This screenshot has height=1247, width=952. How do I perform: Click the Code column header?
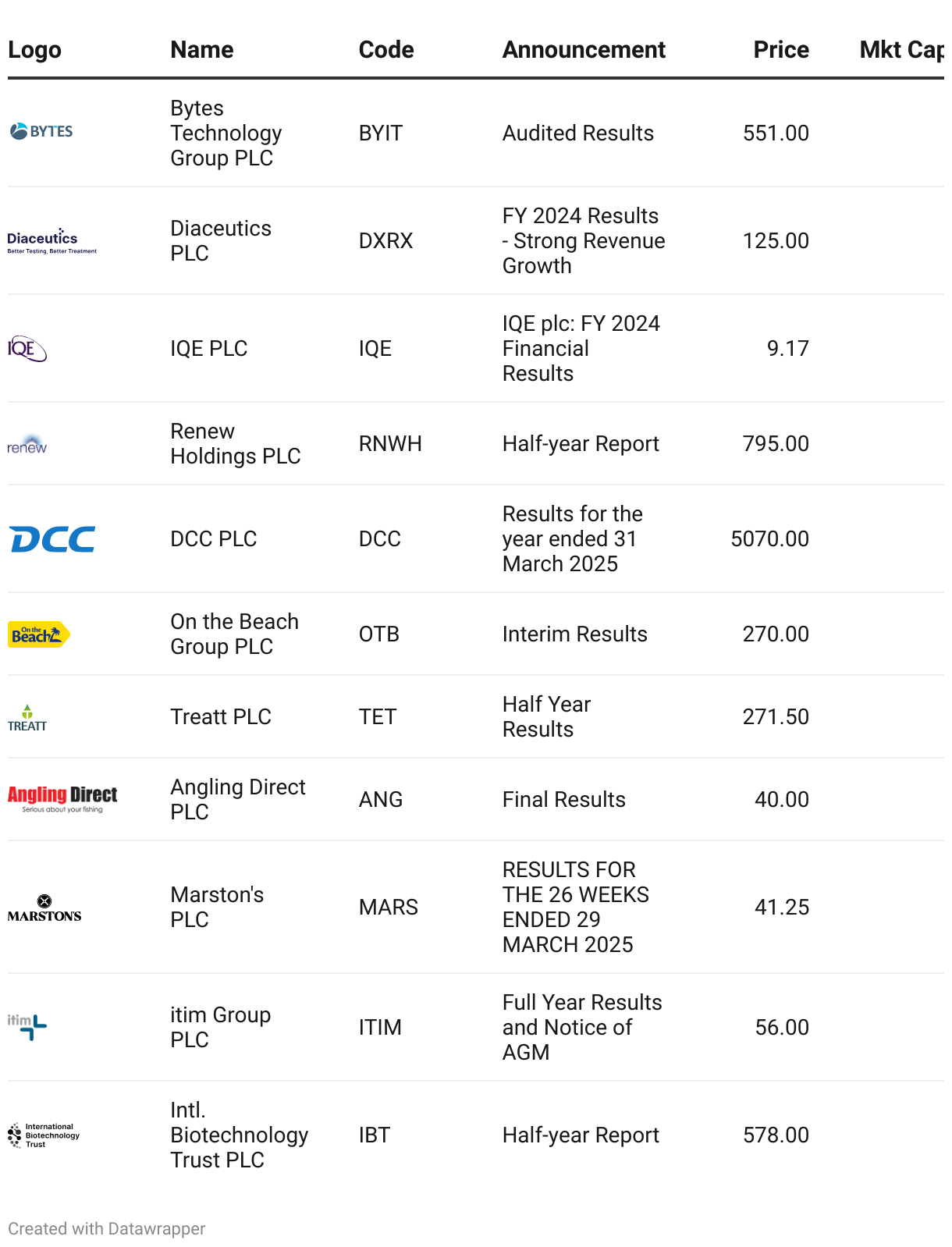coord(386,50)
